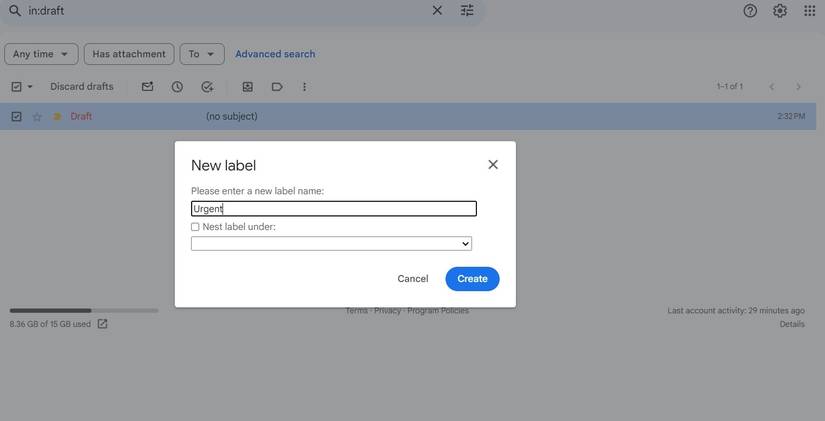Click the Cancel button in dialog
This screenshot has width=825, height=421.
point(413,279)
